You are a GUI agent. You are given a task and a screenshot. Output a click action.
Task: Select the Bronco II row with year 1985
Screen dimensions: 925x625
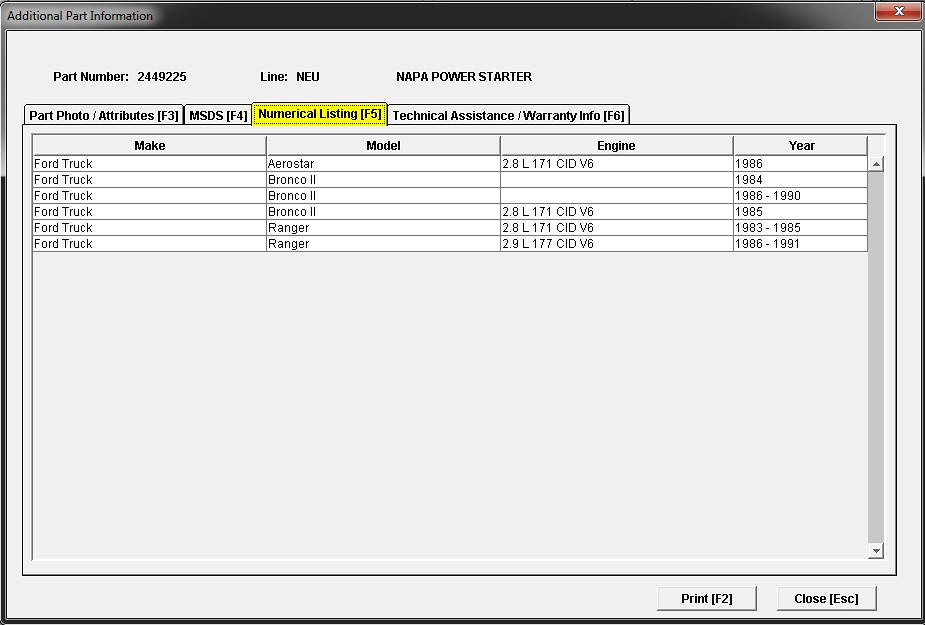(450, 211)
